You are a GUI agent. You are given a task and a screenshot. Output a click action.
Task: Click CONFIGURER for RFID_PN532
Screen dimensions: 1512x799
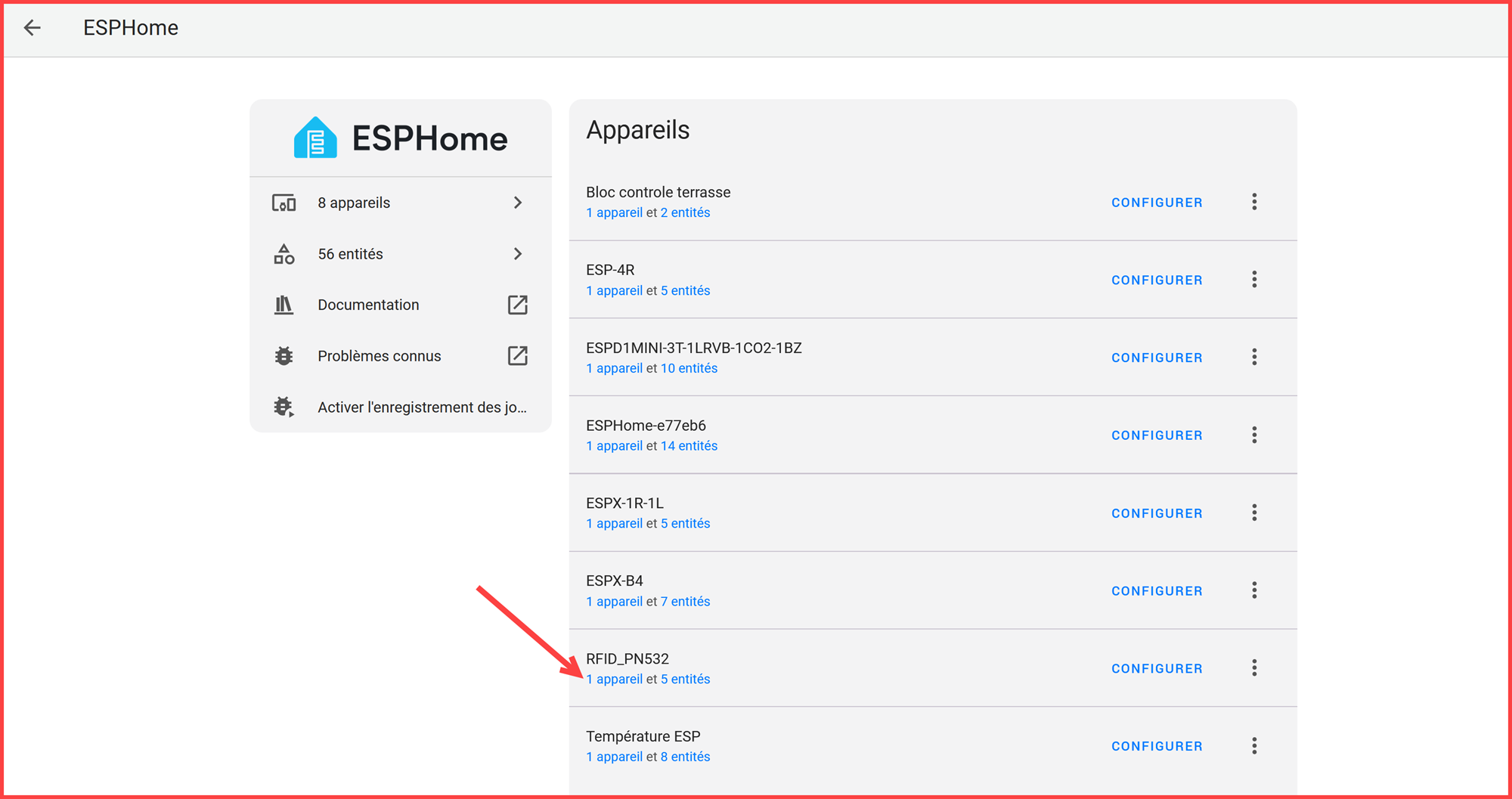coord(1157,669)
